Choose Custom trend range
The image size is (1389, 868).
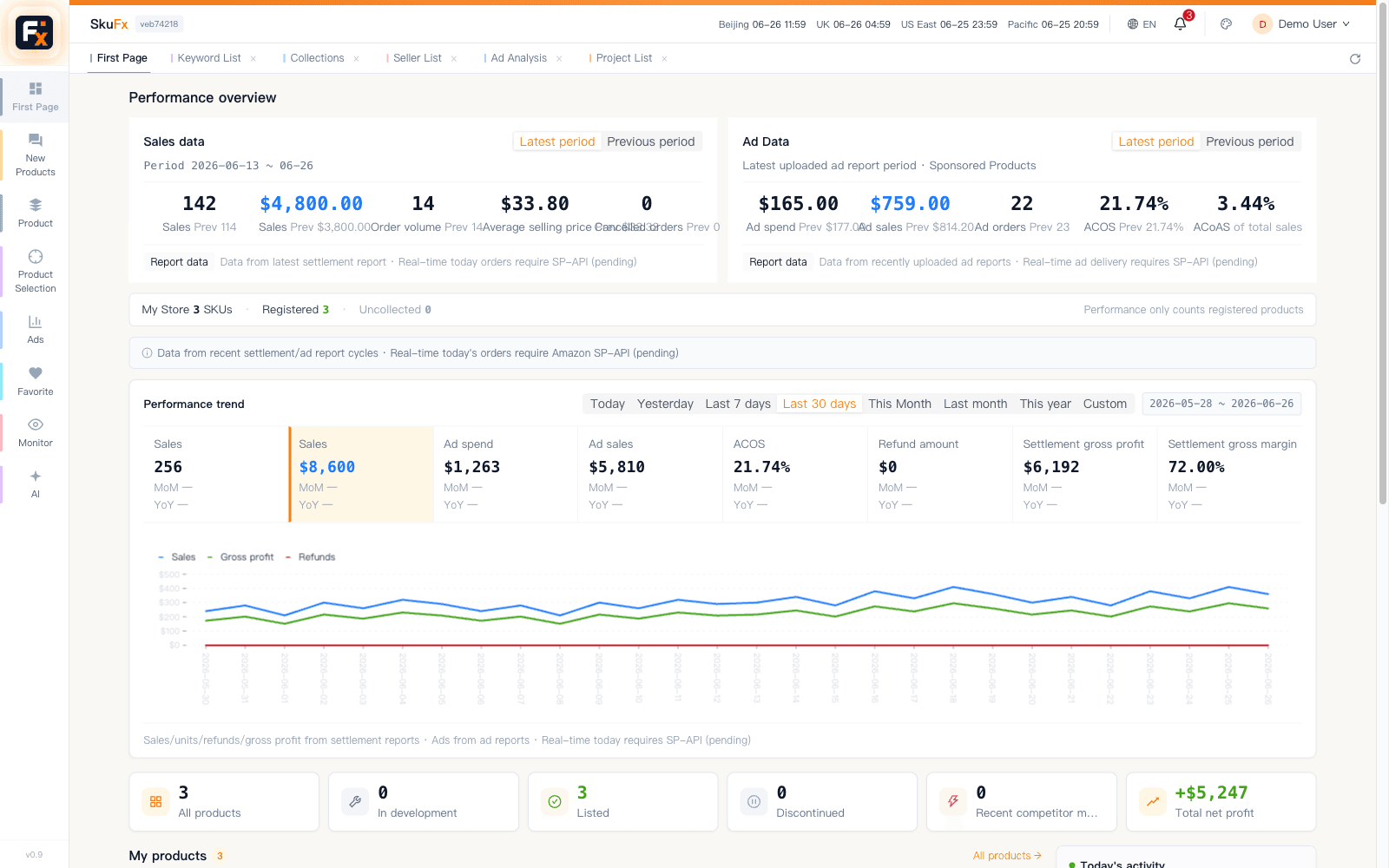pos(1105,404)
